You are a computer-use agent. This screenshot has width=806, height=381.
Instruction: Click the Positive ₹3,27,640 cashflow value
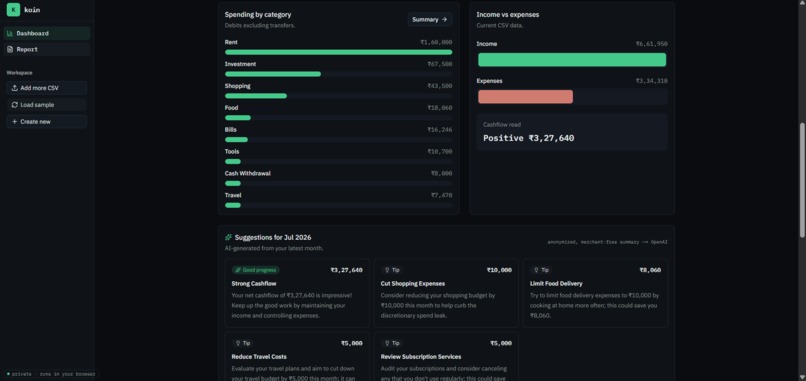pos(528,138)
